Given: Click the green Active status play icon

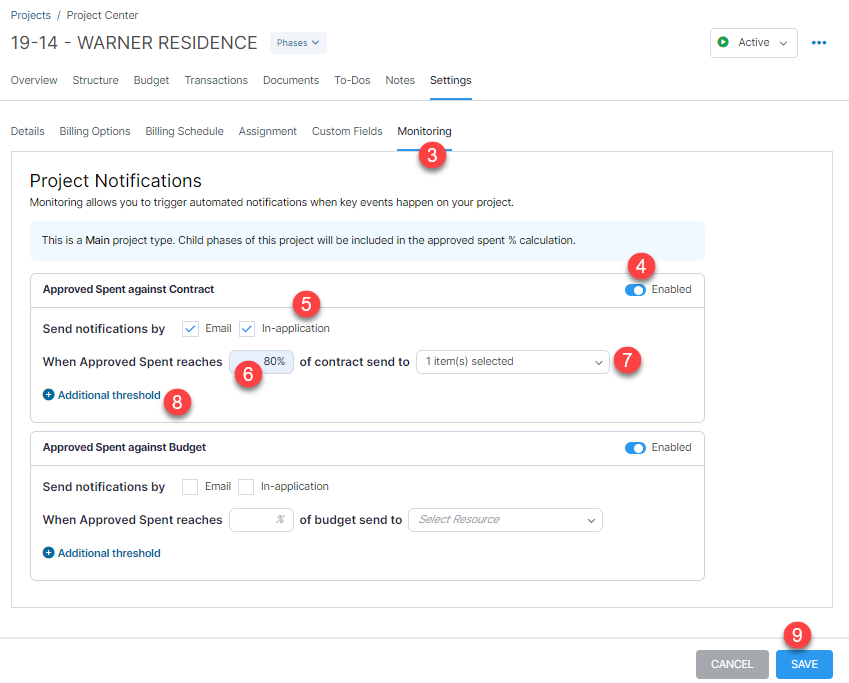Looking at the screenshot, I should click(x=723, y=42).
